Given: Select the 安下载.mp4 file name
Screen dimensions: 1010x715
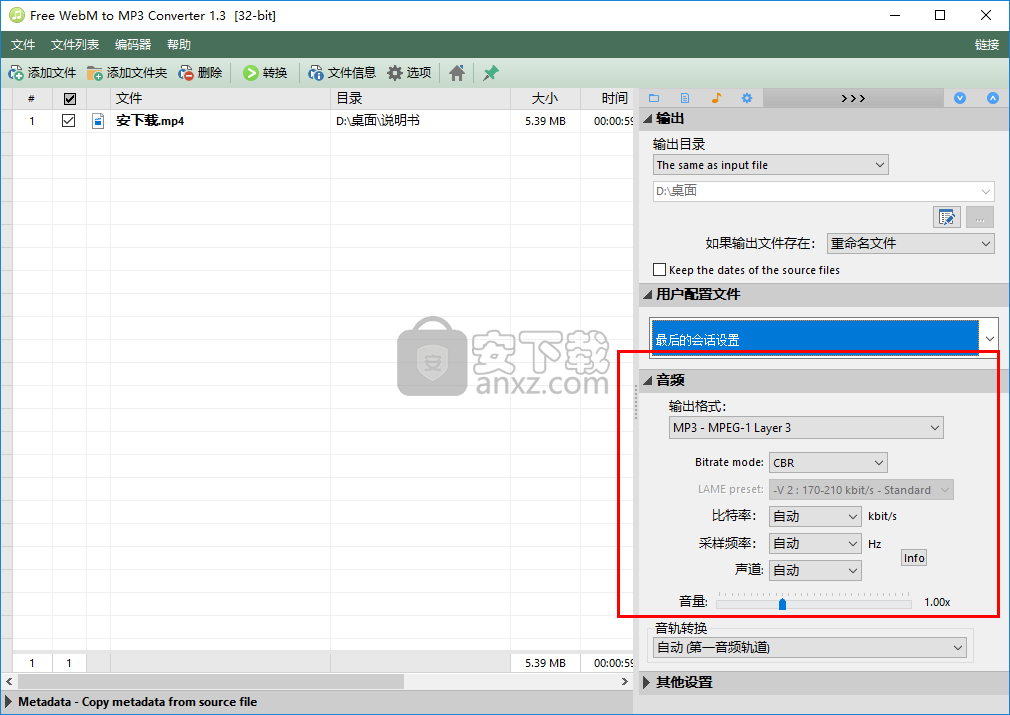Looking at the screenshot, I should [x=150, y=120].
